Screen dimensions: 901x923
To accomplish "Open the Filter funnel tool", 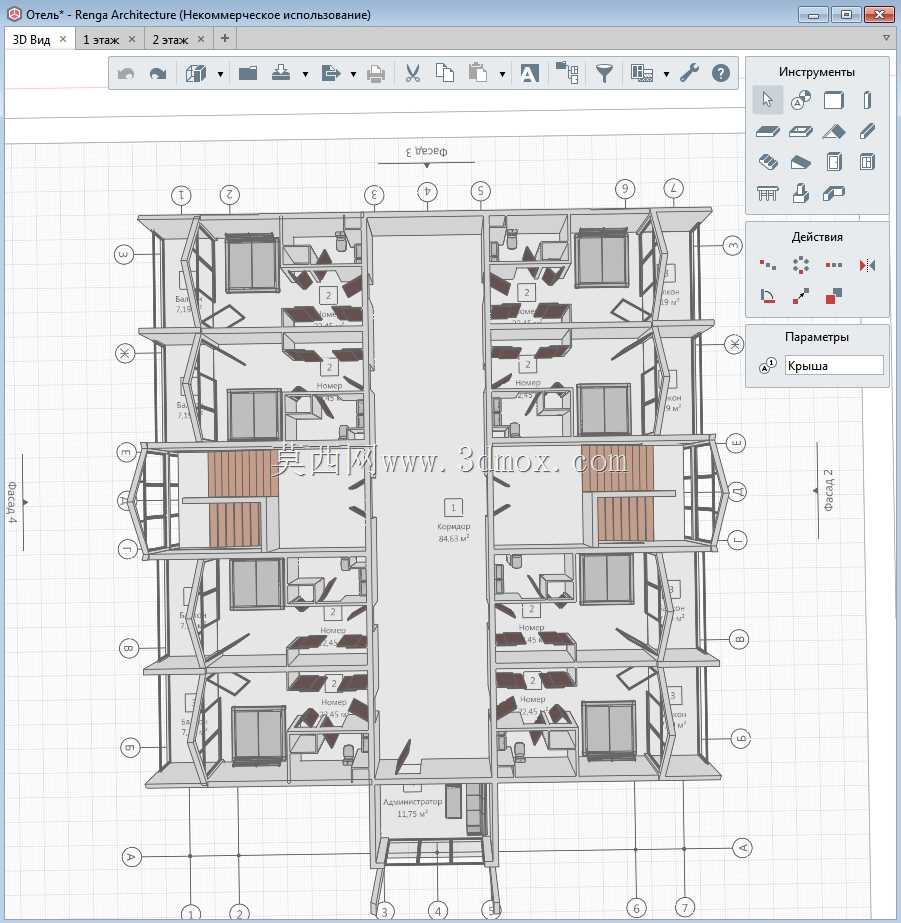I will point(604,74).
